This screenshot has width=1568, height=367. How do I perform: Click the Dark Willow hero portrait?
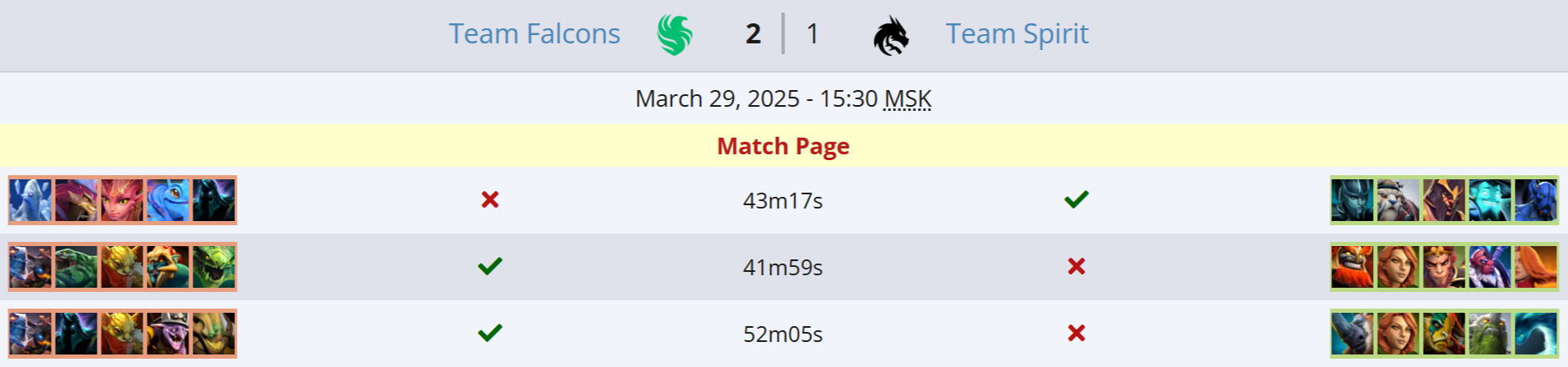(123, 200)
